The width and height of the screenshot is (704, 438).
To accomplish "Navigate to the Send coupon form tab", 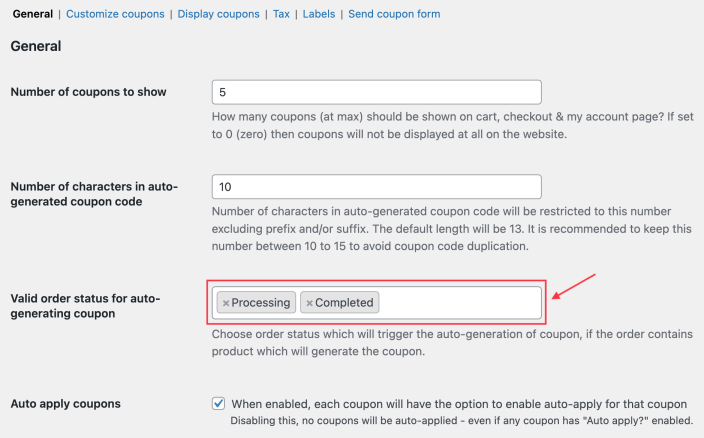I will pyautogui.click(x=394, y=14).
